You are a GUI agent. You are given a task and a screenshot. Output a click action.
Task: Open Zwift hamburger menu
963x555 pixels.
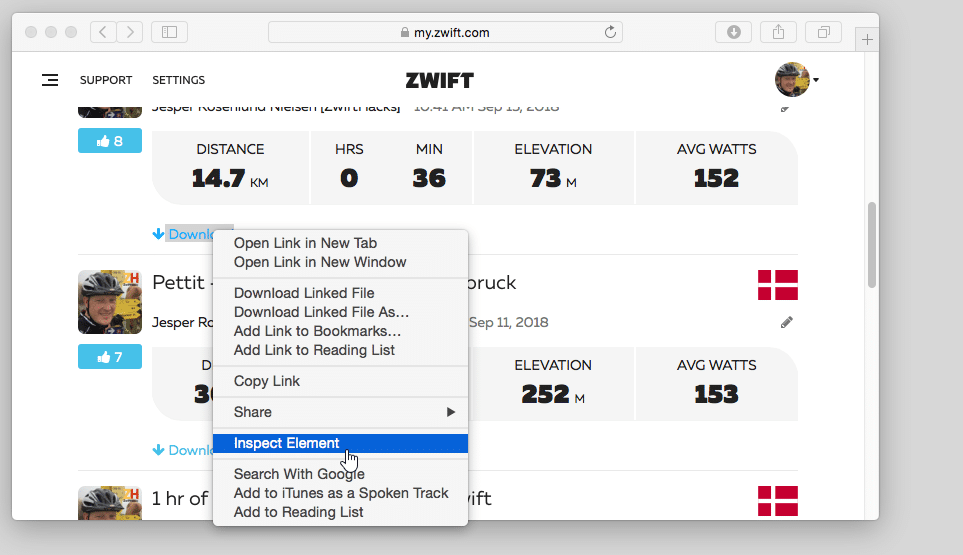click(50, 80)
